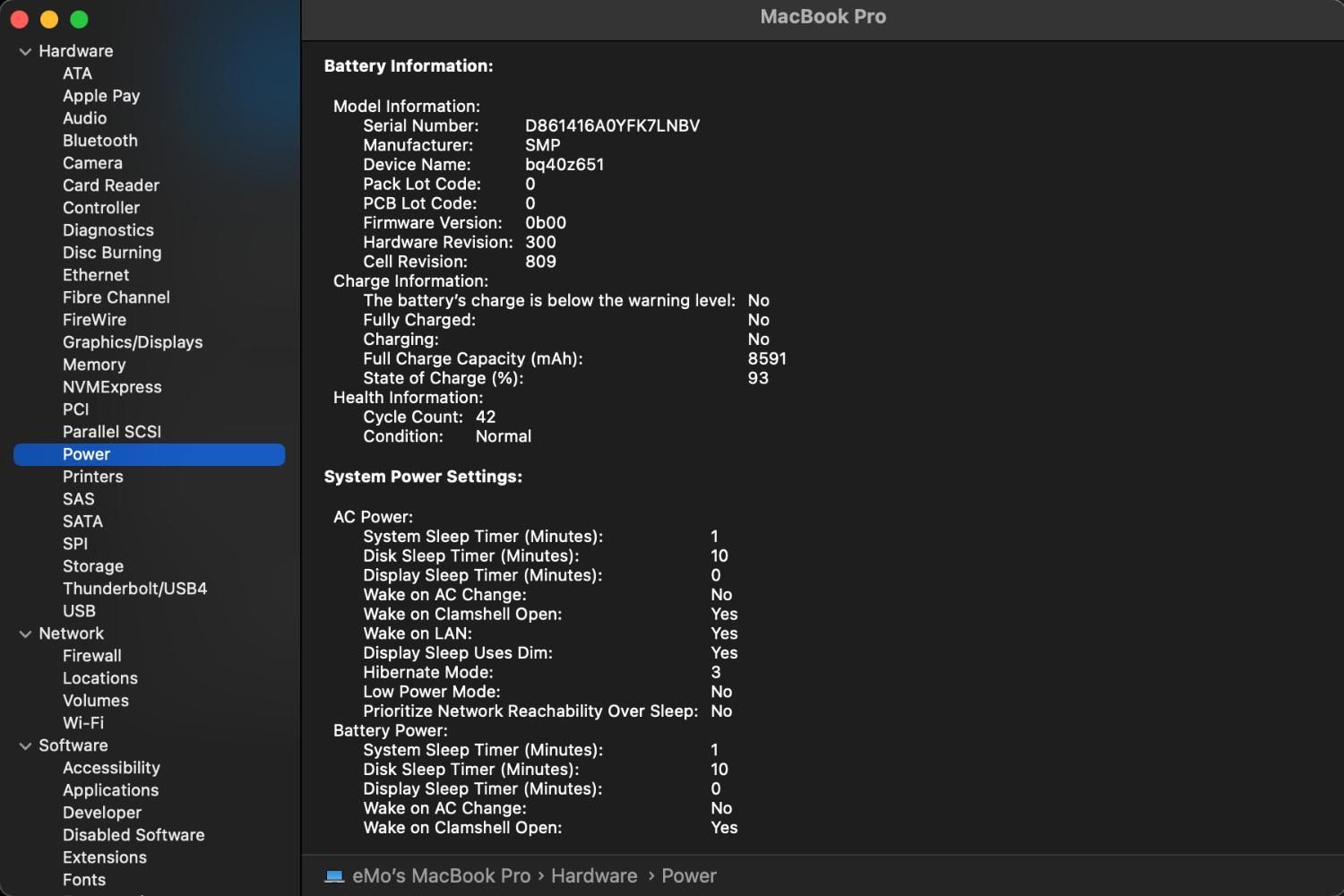This screenshot has width=1344, height=896.
Task: Click serial number D861416A0YFK7LNBV
Action: tap(612, 126)
